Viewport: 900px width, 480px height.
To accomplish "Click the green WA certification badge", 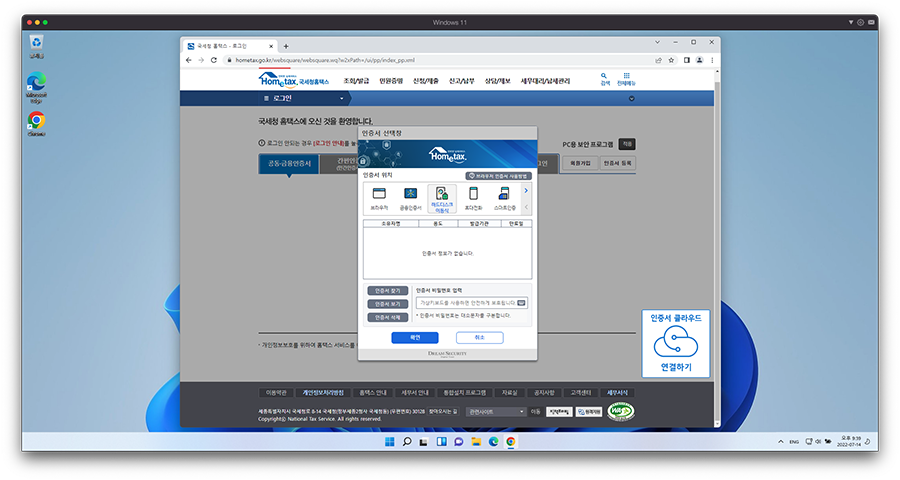I will [x=620, y=411].
